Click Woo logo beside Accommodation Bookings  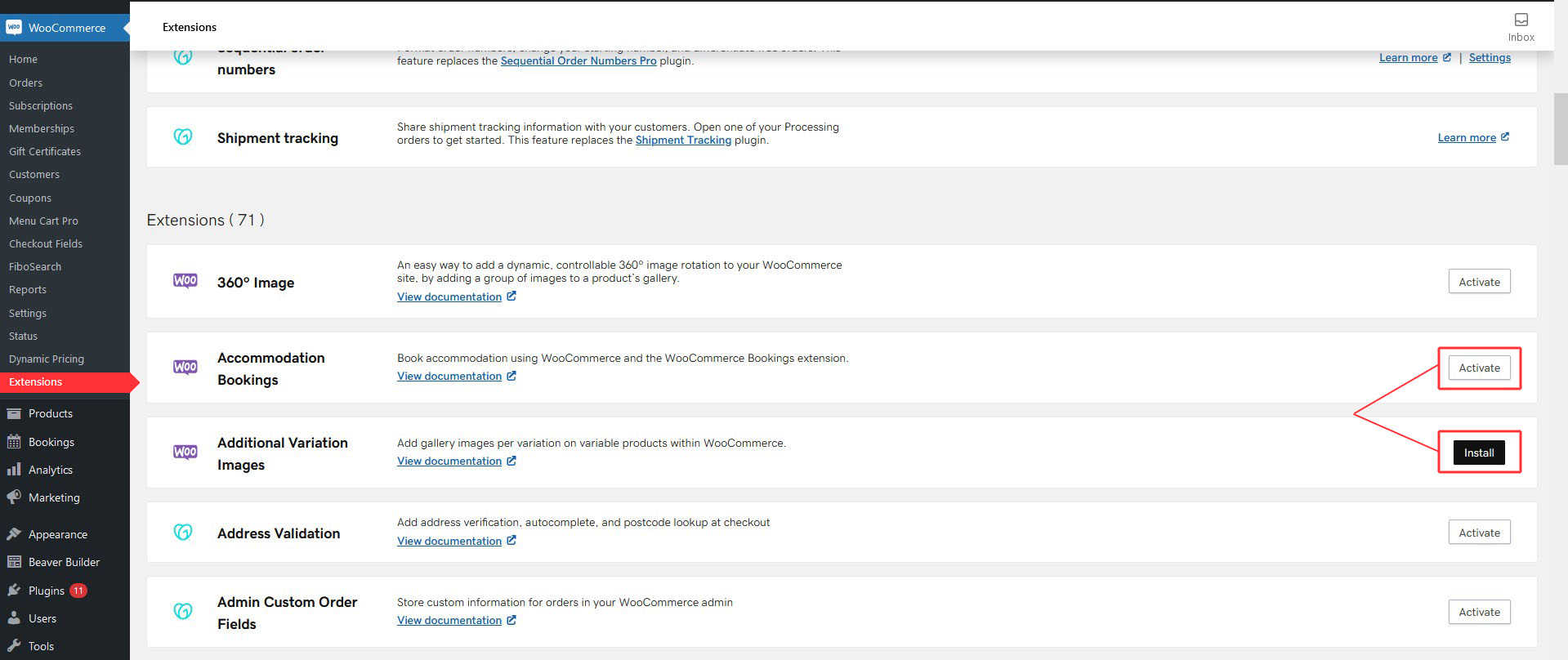(x=185, y=368)
